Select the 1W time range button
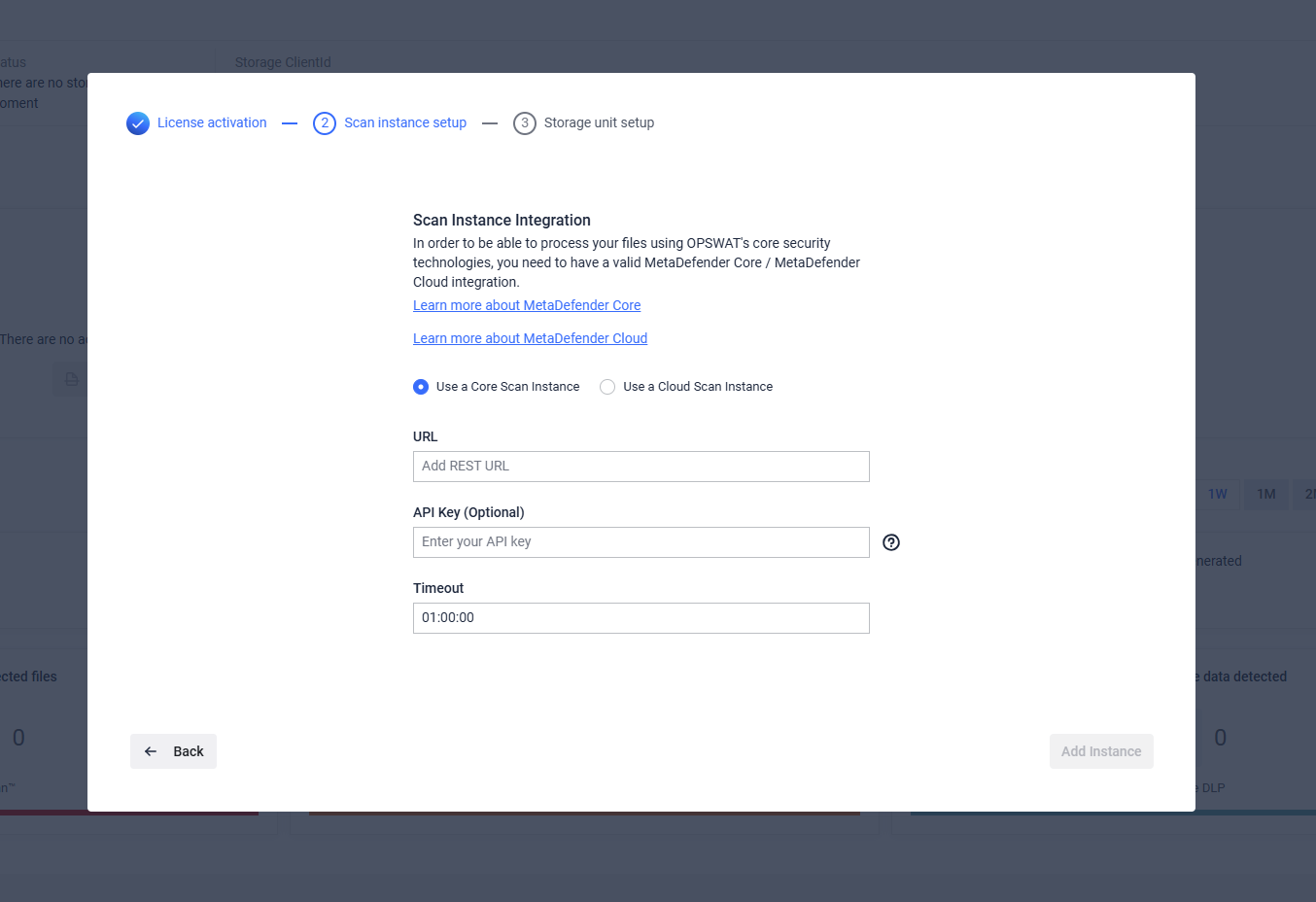The image size is (1316, 902). click(x=1217, y=494)
